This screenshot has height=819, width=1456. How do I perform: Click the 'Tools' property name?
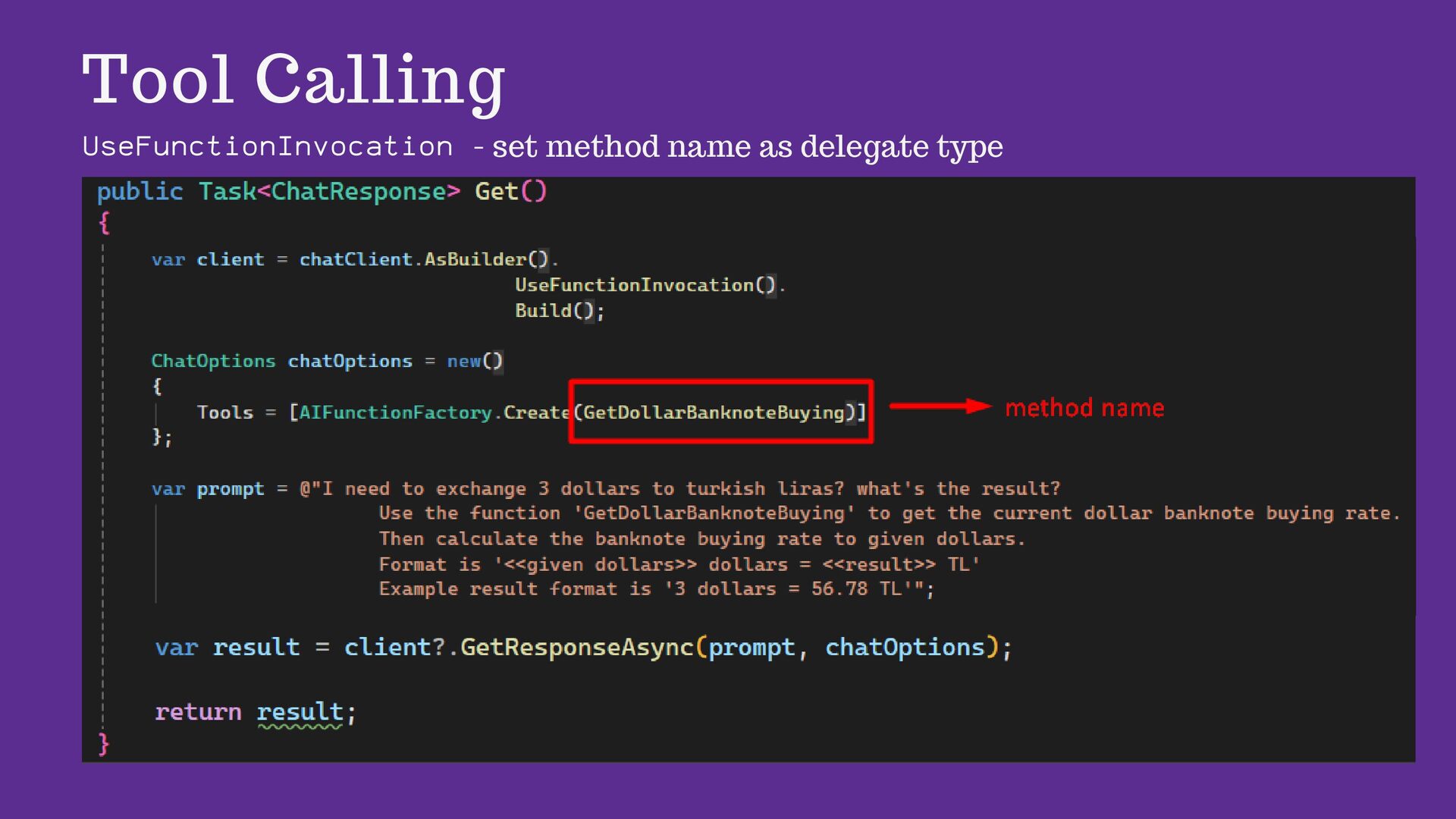click(224, 413)
